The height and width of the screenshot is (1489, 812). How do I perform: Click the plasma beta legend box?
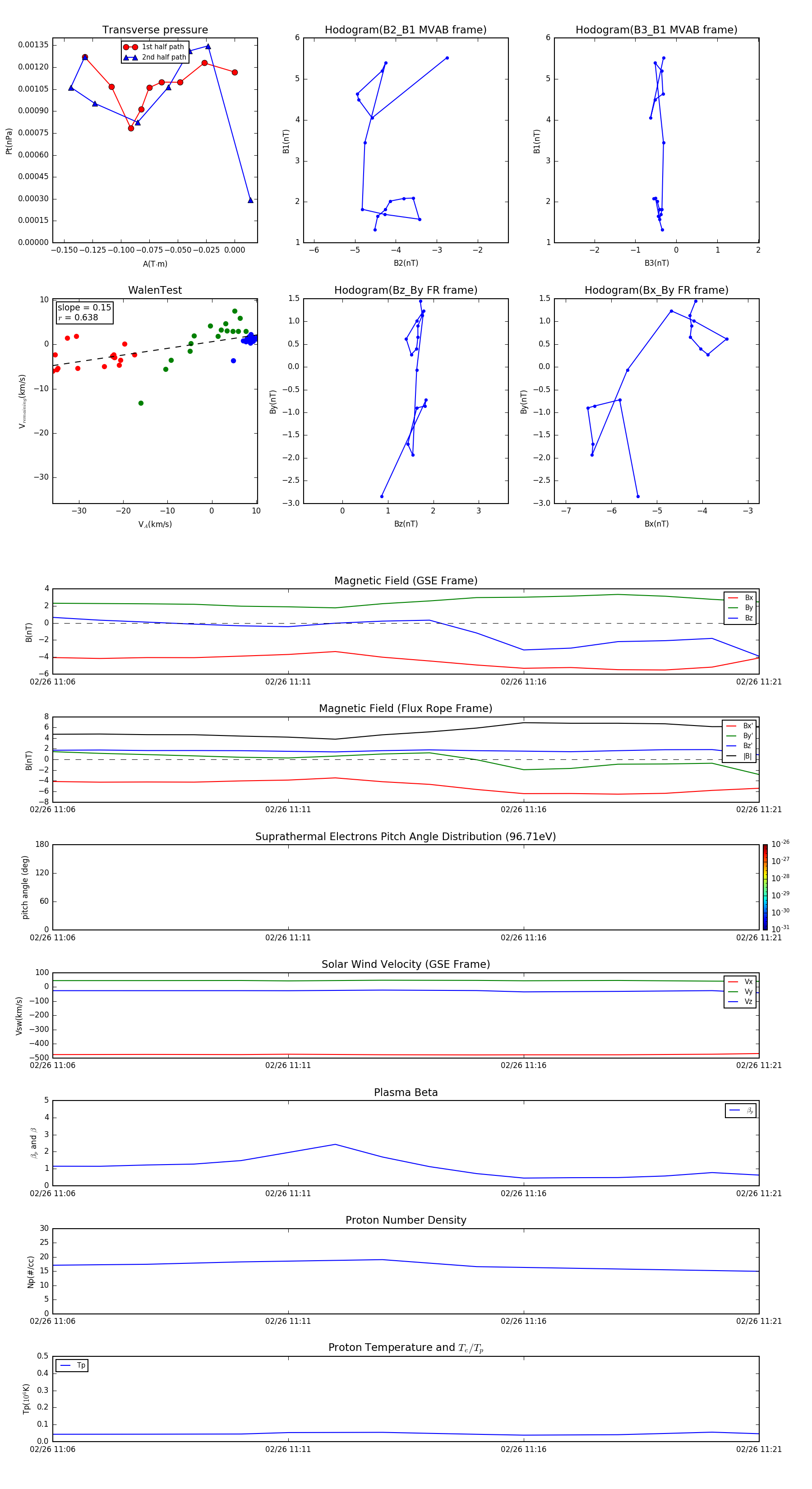[740, 1111]
